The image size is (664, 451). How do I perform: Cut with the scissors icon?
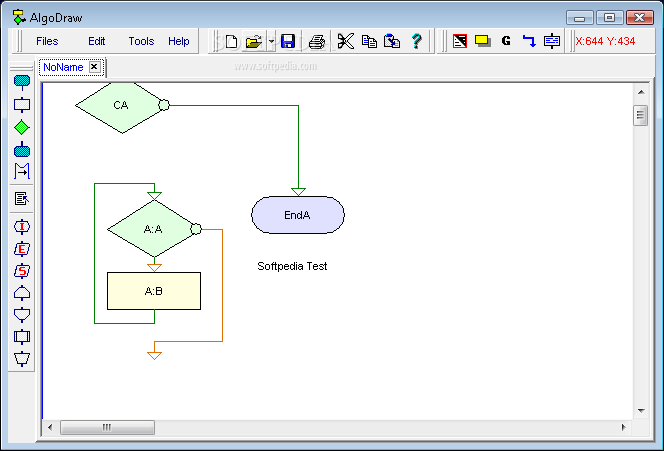click(346, 42)
